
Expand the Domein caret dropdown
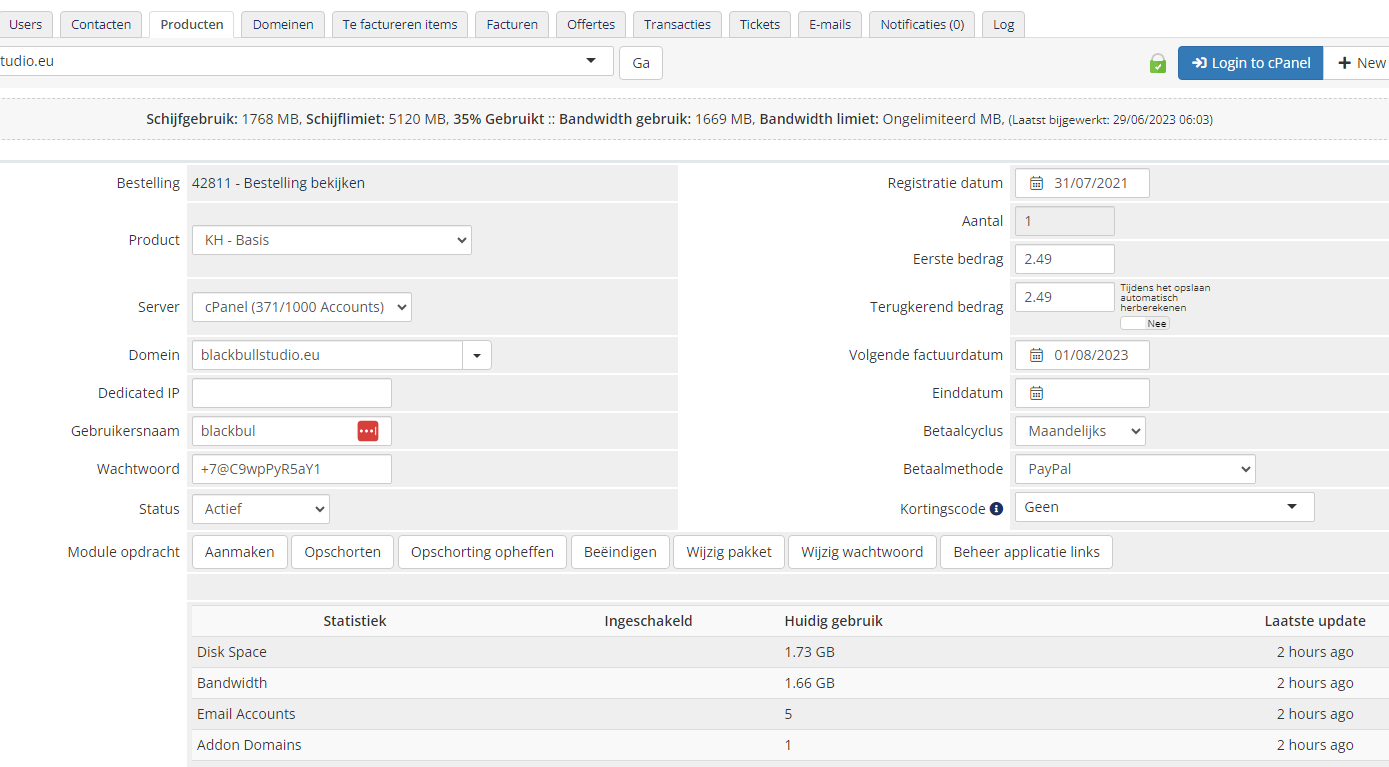pos(476,355)
